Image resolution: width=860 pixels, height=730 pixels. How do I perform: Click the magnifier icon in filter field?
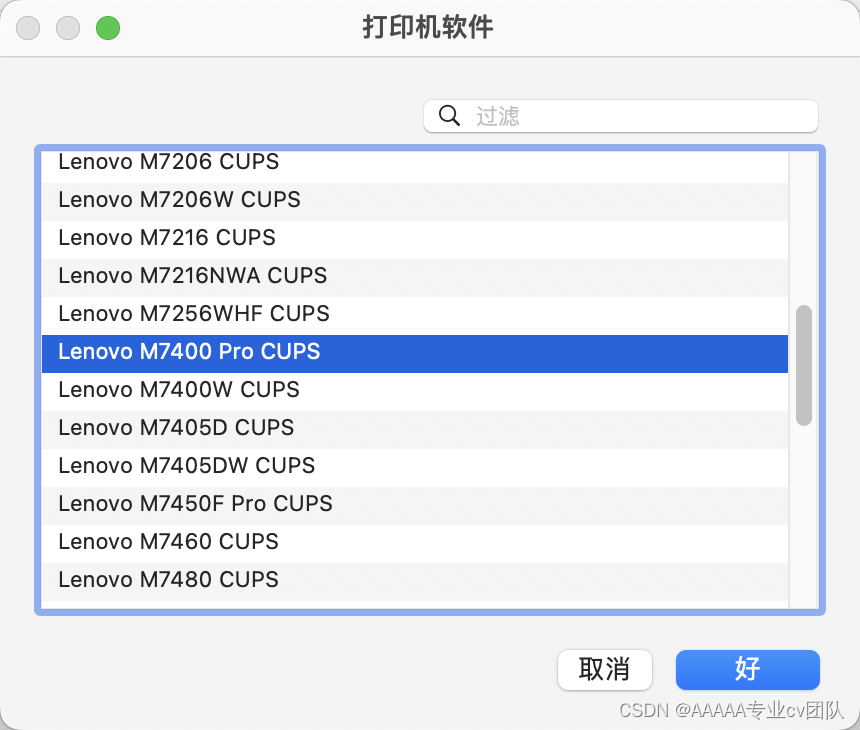(449, 116)
